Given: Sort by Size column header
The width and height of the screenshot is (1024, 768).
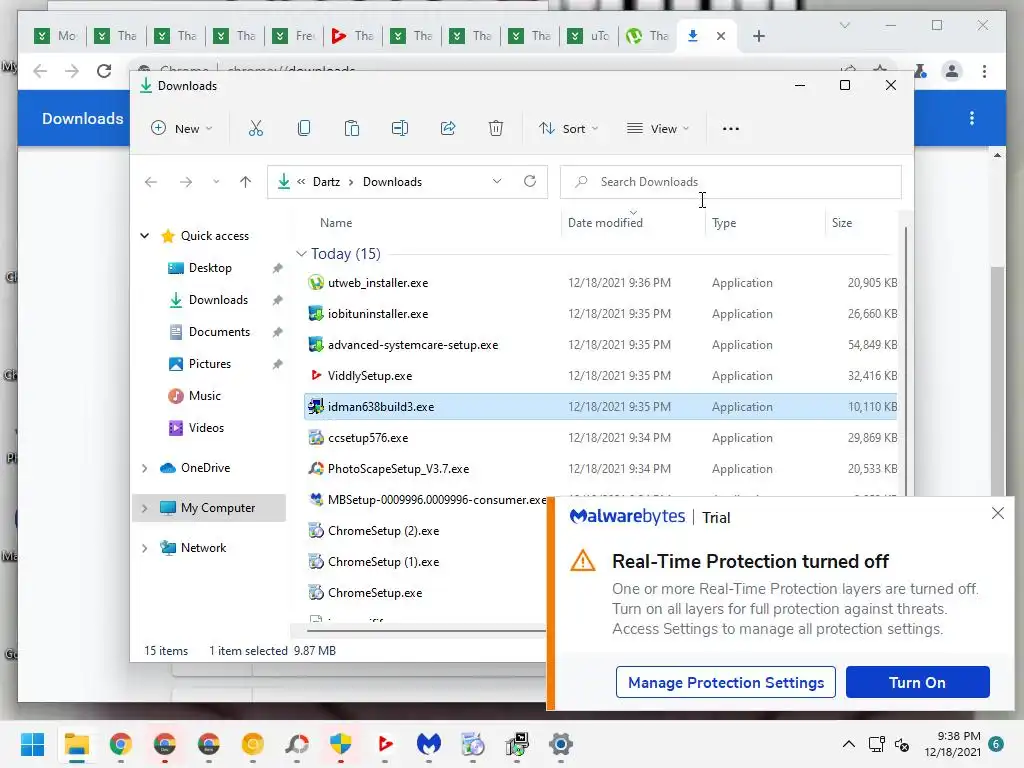Looking at the screenshot, I should tap(841, 223).
